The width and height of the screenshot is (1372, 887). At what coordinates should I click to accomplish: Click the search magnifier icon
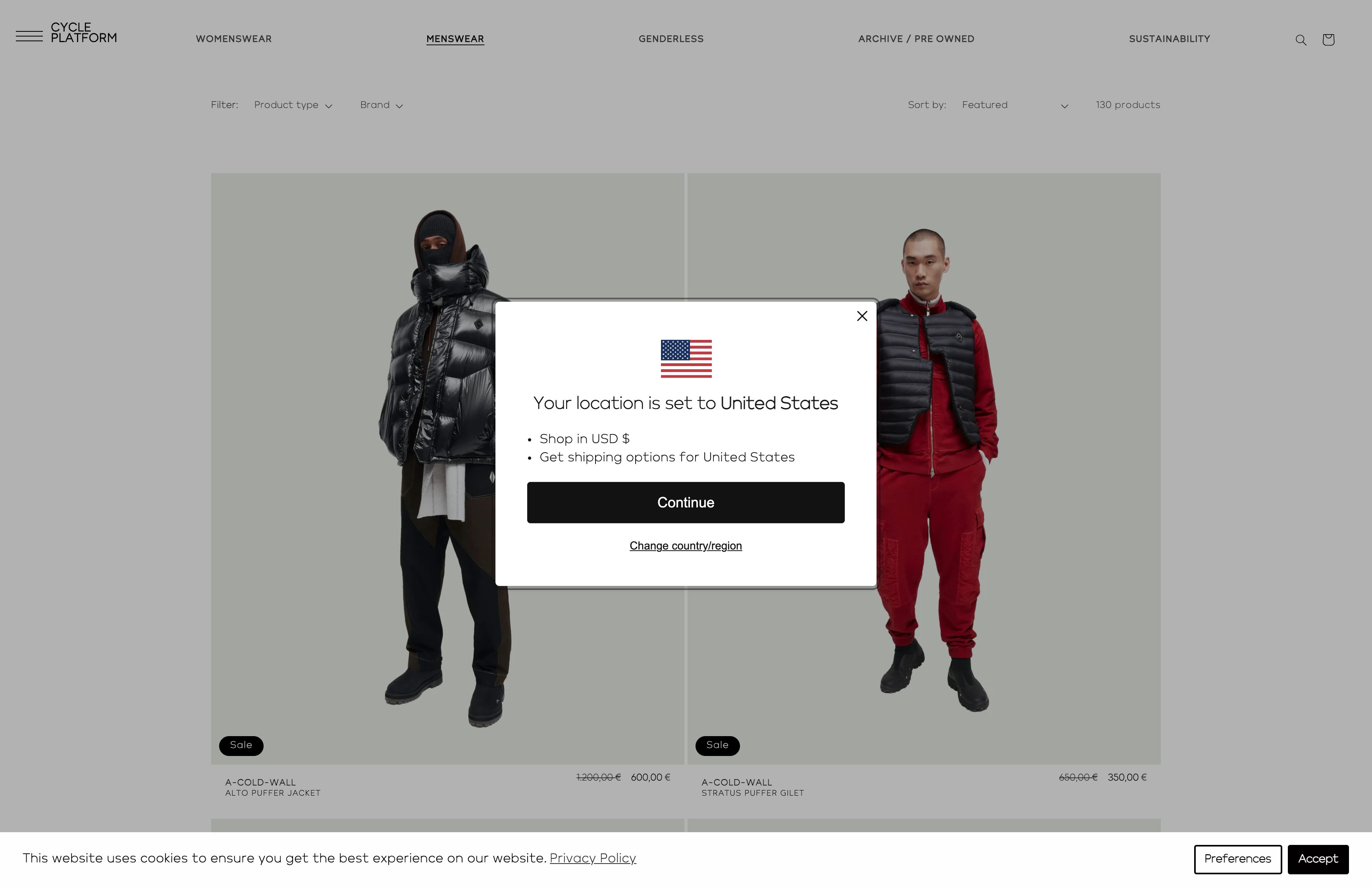pyautogui.click(x=1301, y=40)
